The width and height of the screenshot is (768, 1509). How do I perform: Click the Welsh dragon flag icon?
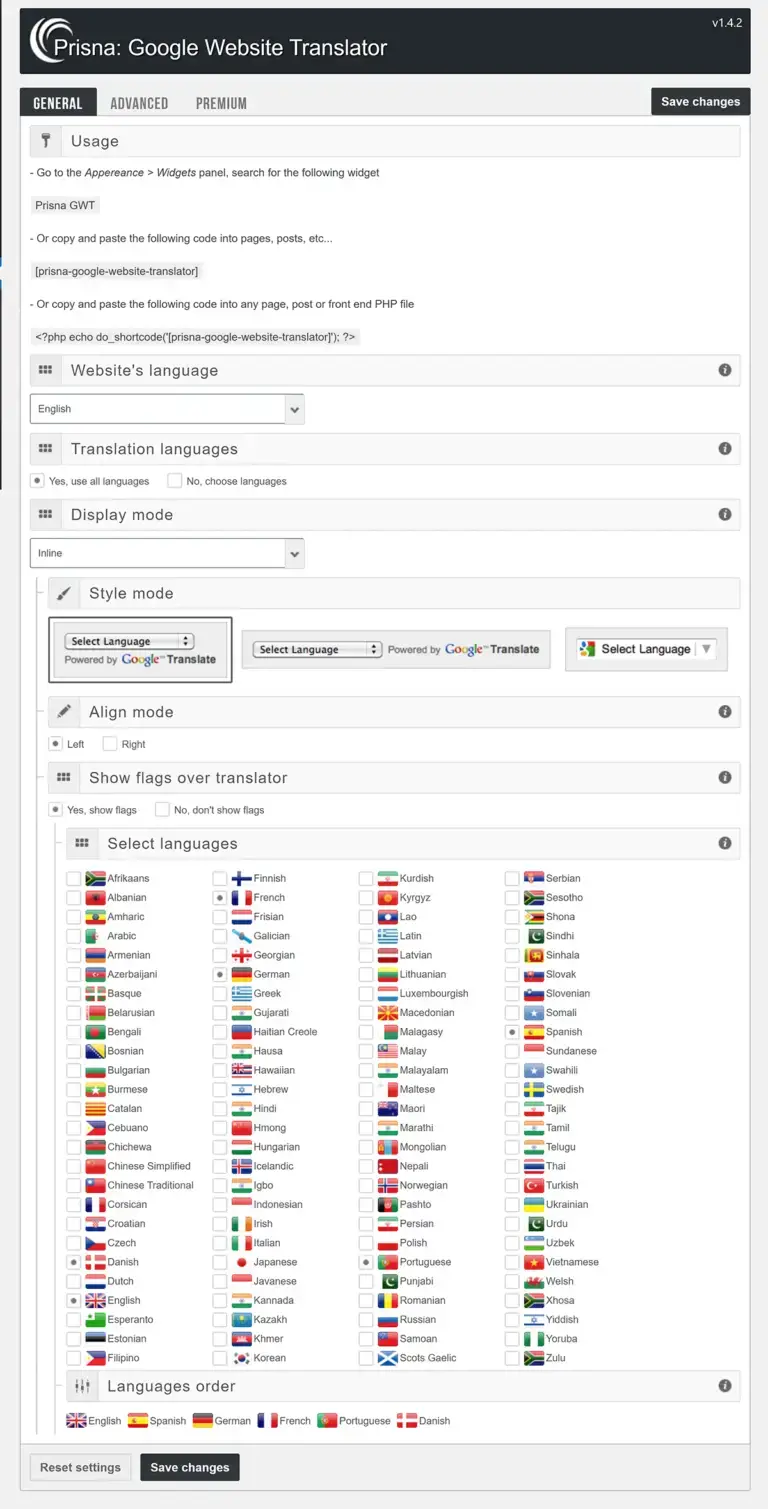coord(534,1281)
